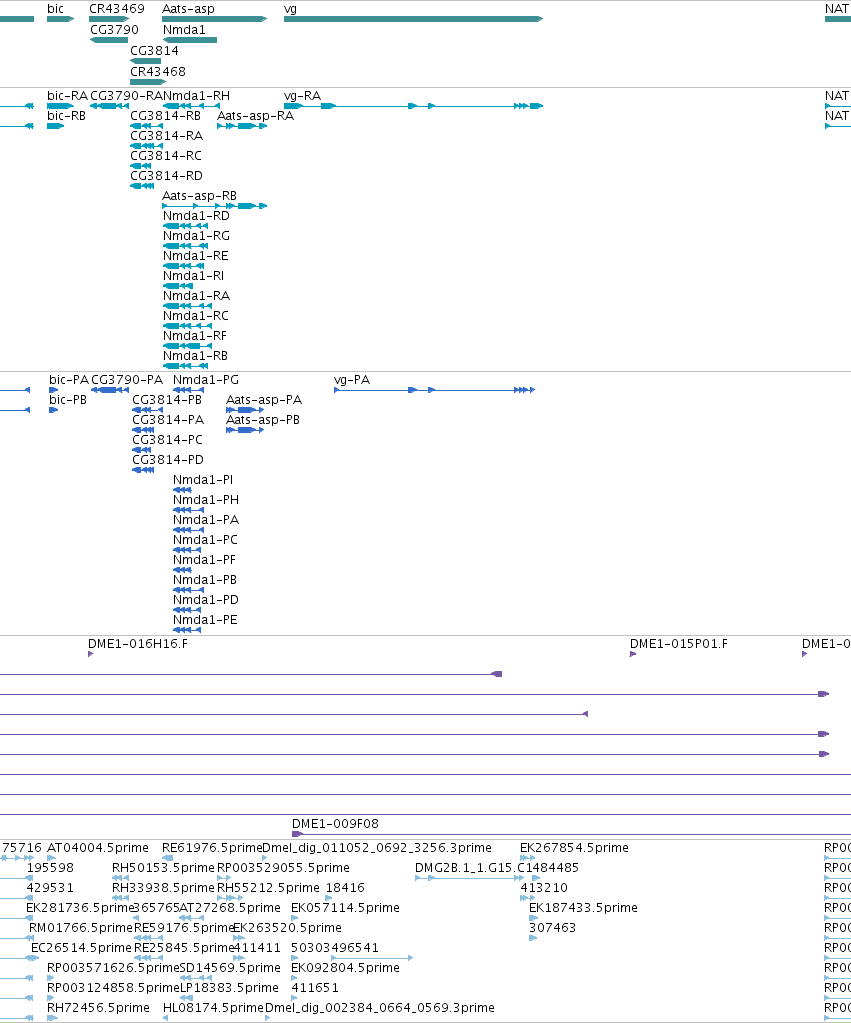This screenshot has width=851, height=1023.
Task: Select transcript Nmda1-RI
Action: coord(178,286)
